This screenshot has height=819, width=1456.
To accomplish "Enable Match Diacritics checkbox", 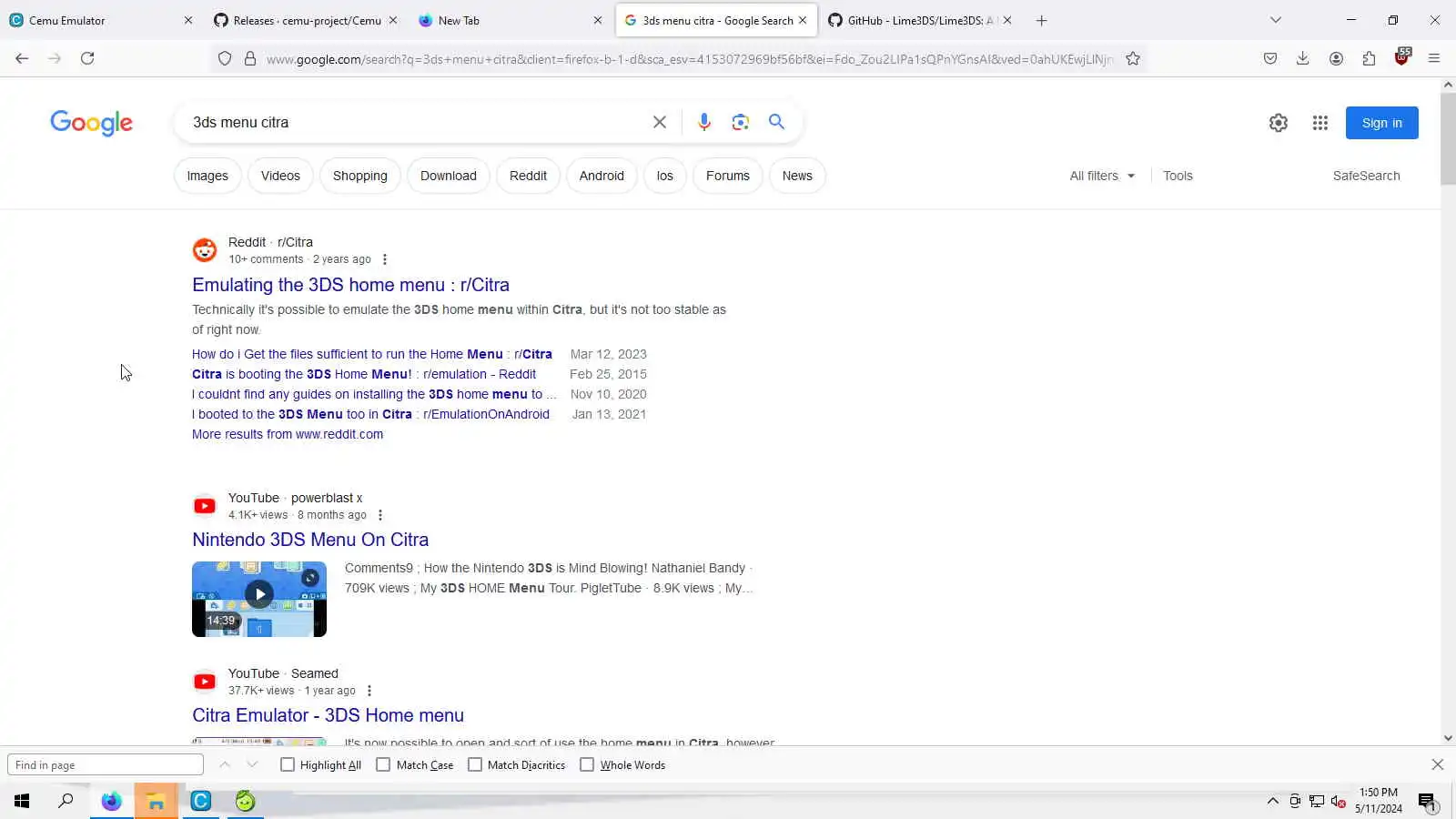I will pyautogui.click(x=475, y=765).
